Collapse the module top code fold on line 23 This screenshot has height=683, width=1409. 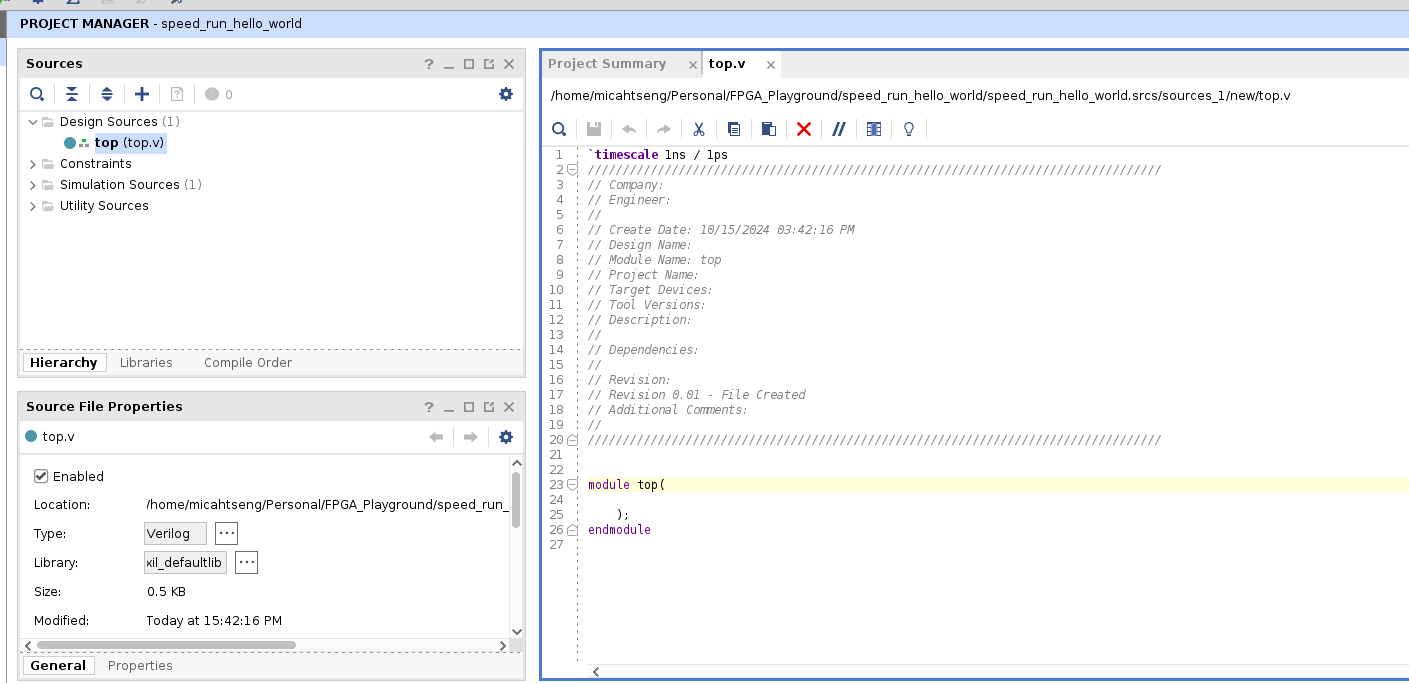[x=573, y=485]
